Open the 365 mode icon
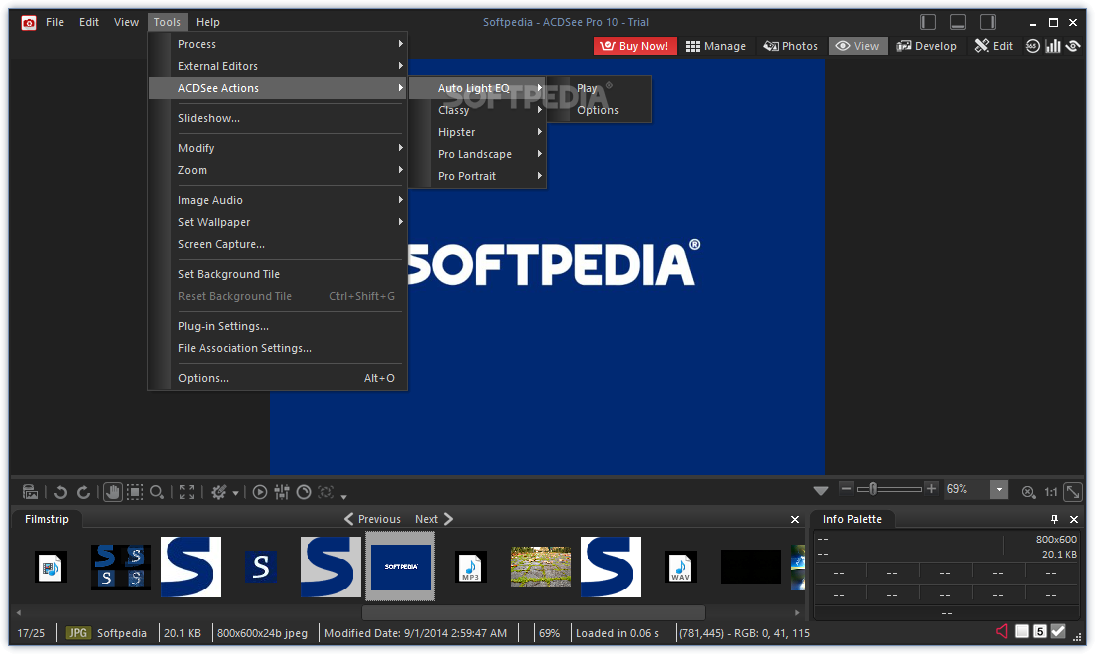Viewport: 1095px width, 654px height. [1032, 46]
